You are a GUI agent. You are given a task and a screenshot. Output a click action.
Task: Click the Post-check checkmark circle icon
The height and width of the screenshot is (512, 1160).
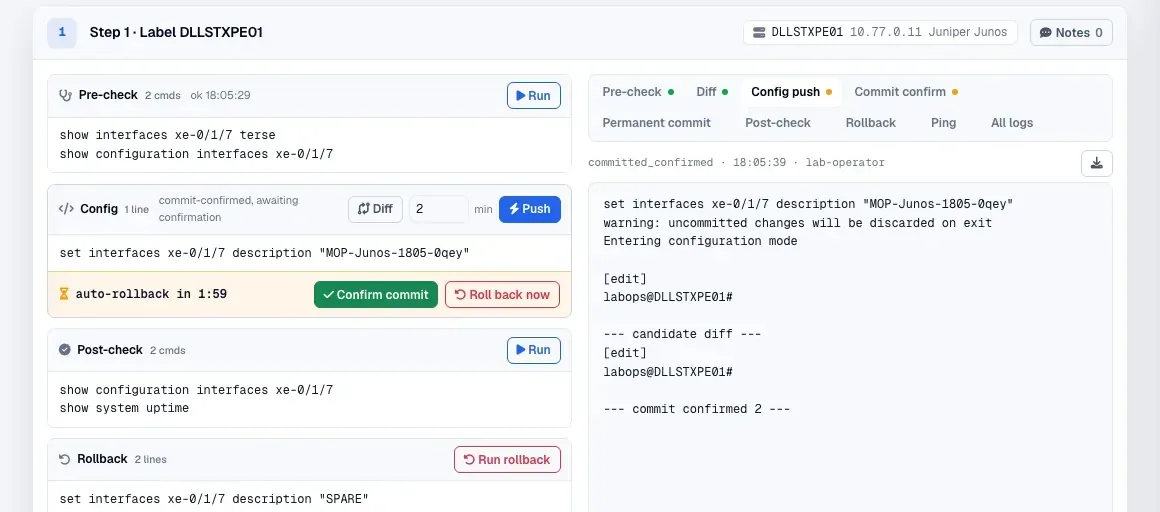64,350
